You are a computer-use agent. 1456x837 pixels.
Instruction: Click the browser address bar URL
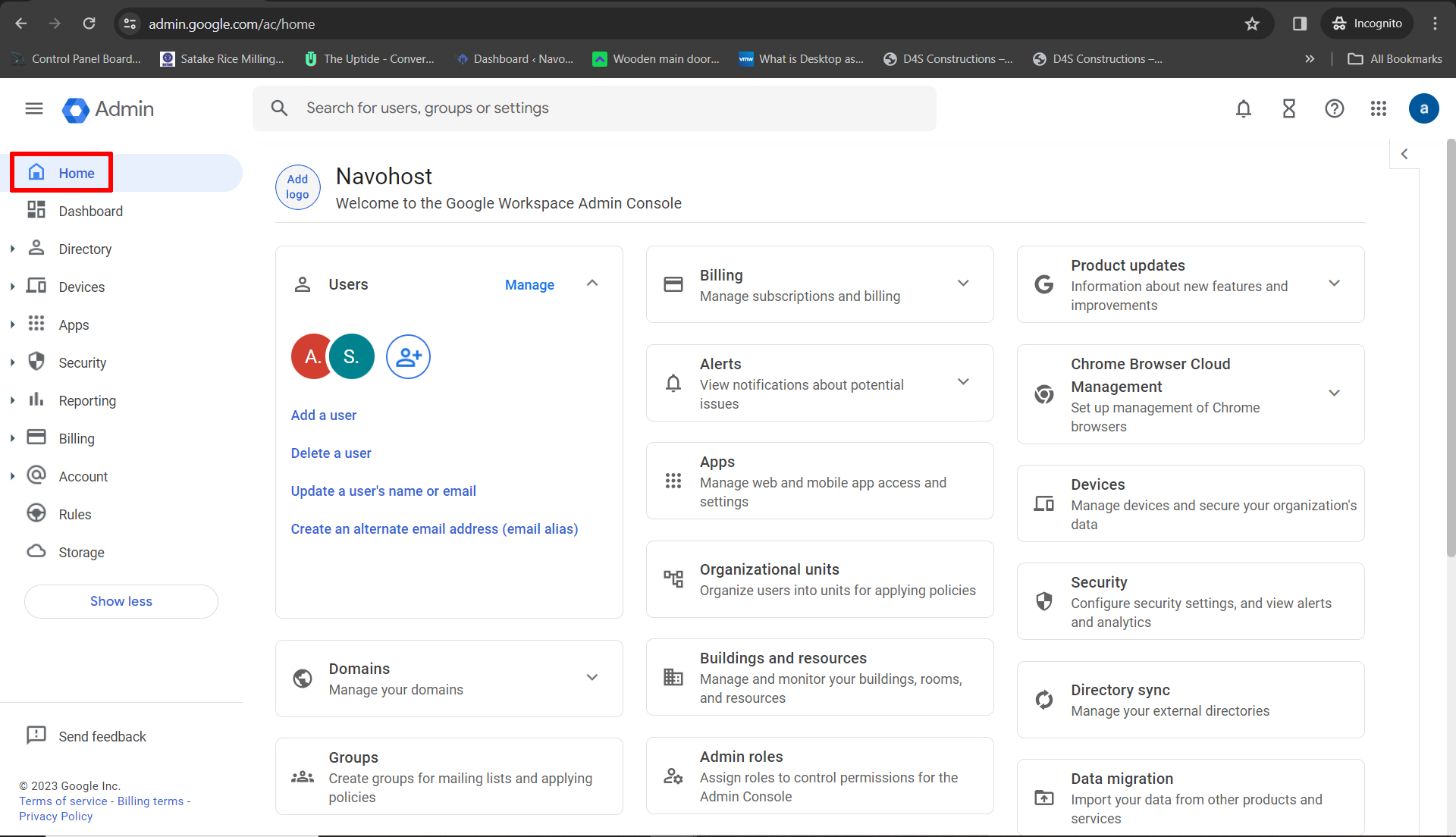click(x=232, y=24)
